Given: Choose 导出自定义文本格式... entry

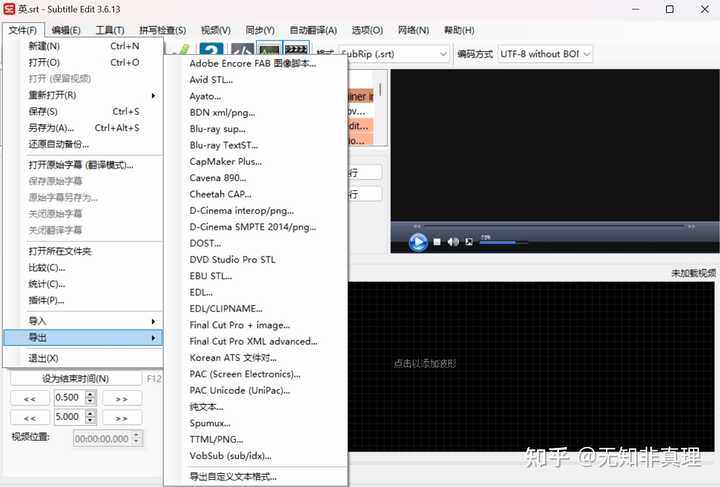Looking at the screenshot, I should pyautogui.click(x=256, y=477).
